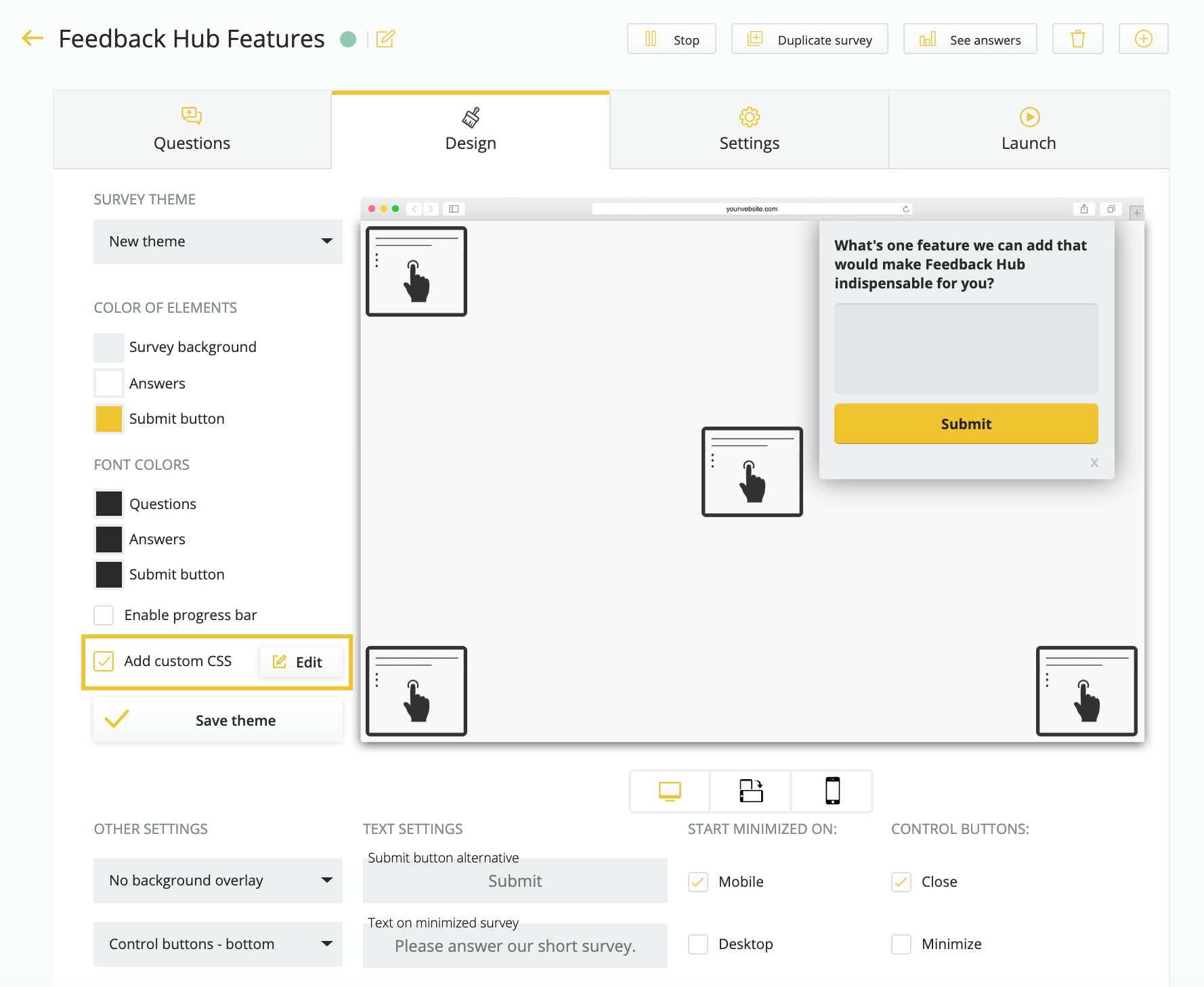This screenshot has width=1204, height=987.
Task: Open See answers
Action: pos(970,39)
